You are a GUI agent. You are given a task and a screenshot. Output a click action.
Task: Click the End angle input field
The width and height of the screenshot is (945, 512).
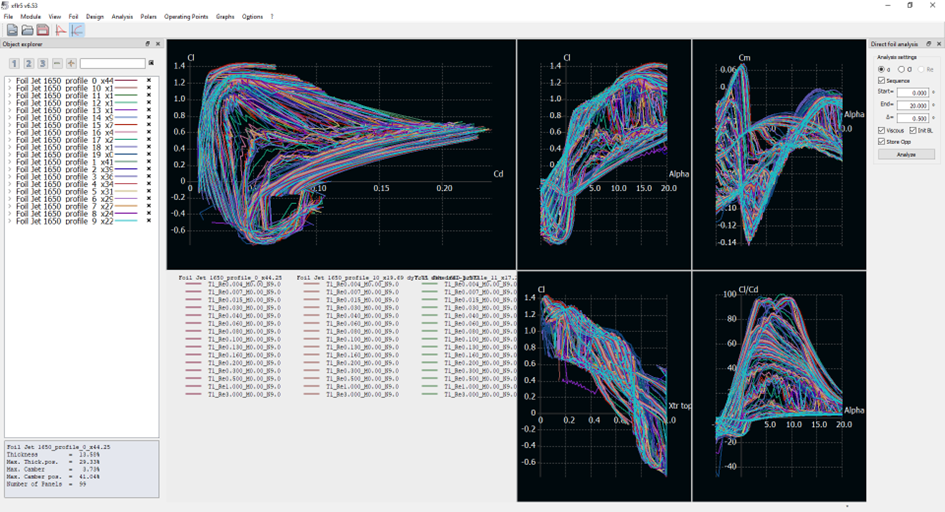[915, 104]
